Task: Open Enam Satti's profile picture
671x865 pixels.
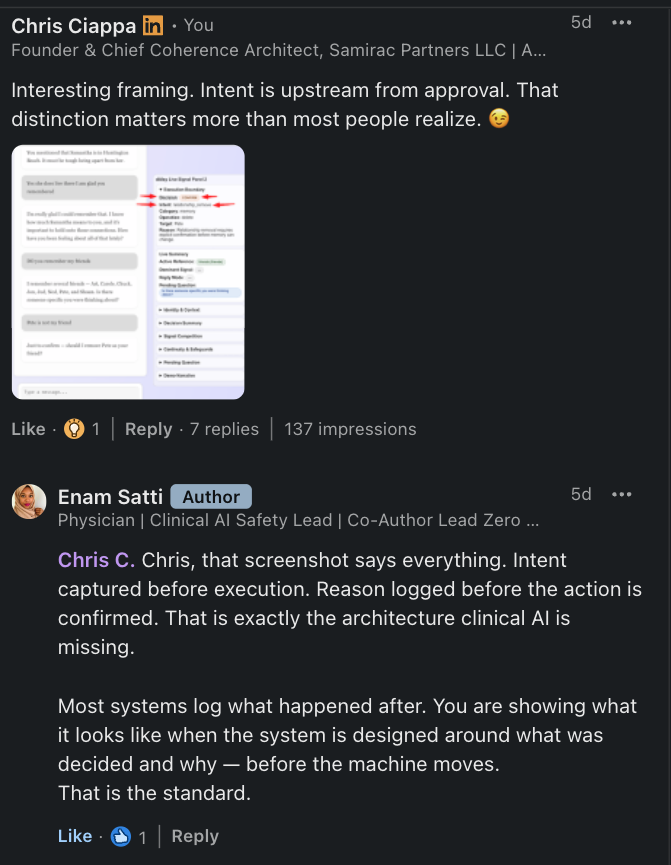Action: point(29,501)
